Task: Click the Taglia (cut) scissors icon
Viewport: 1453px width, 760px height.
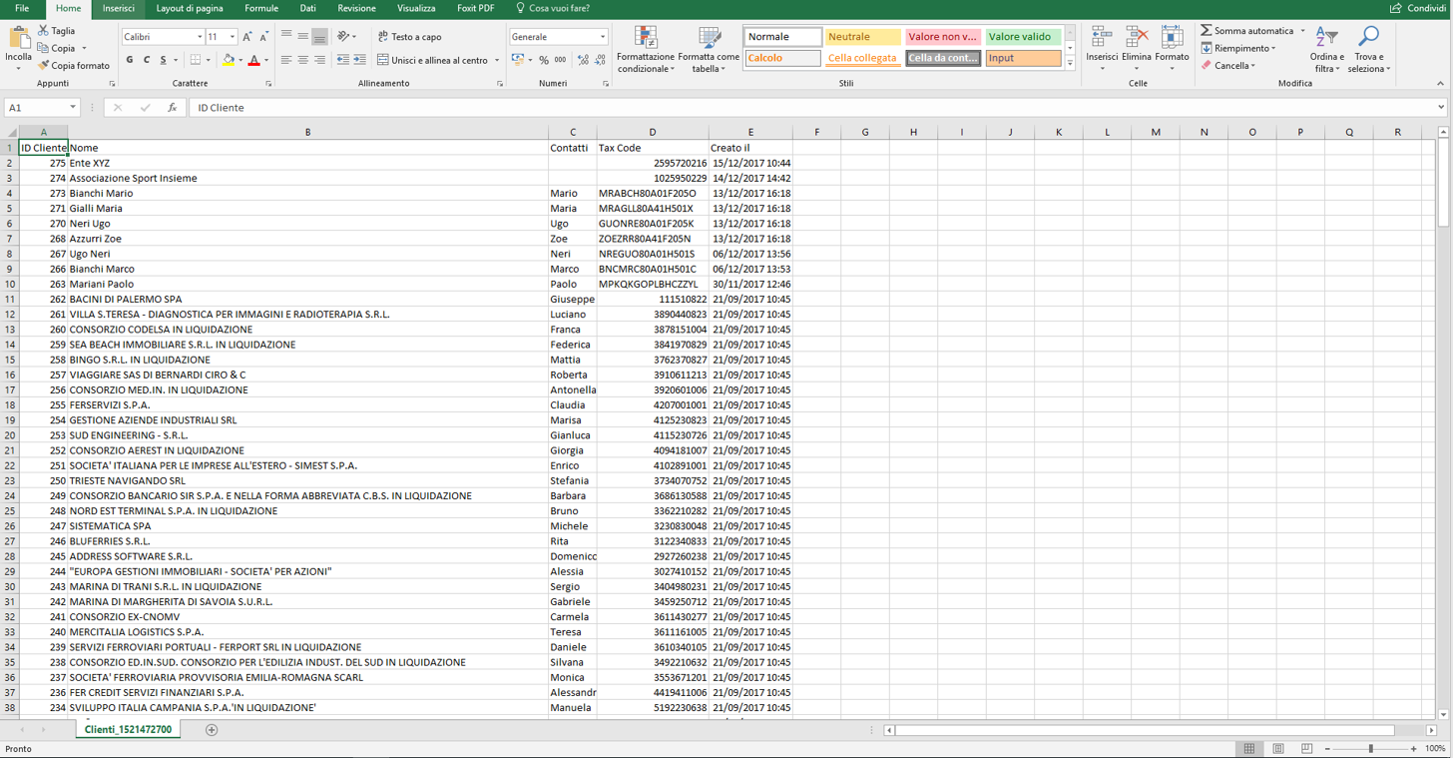Action: click(x=43, y=31)
